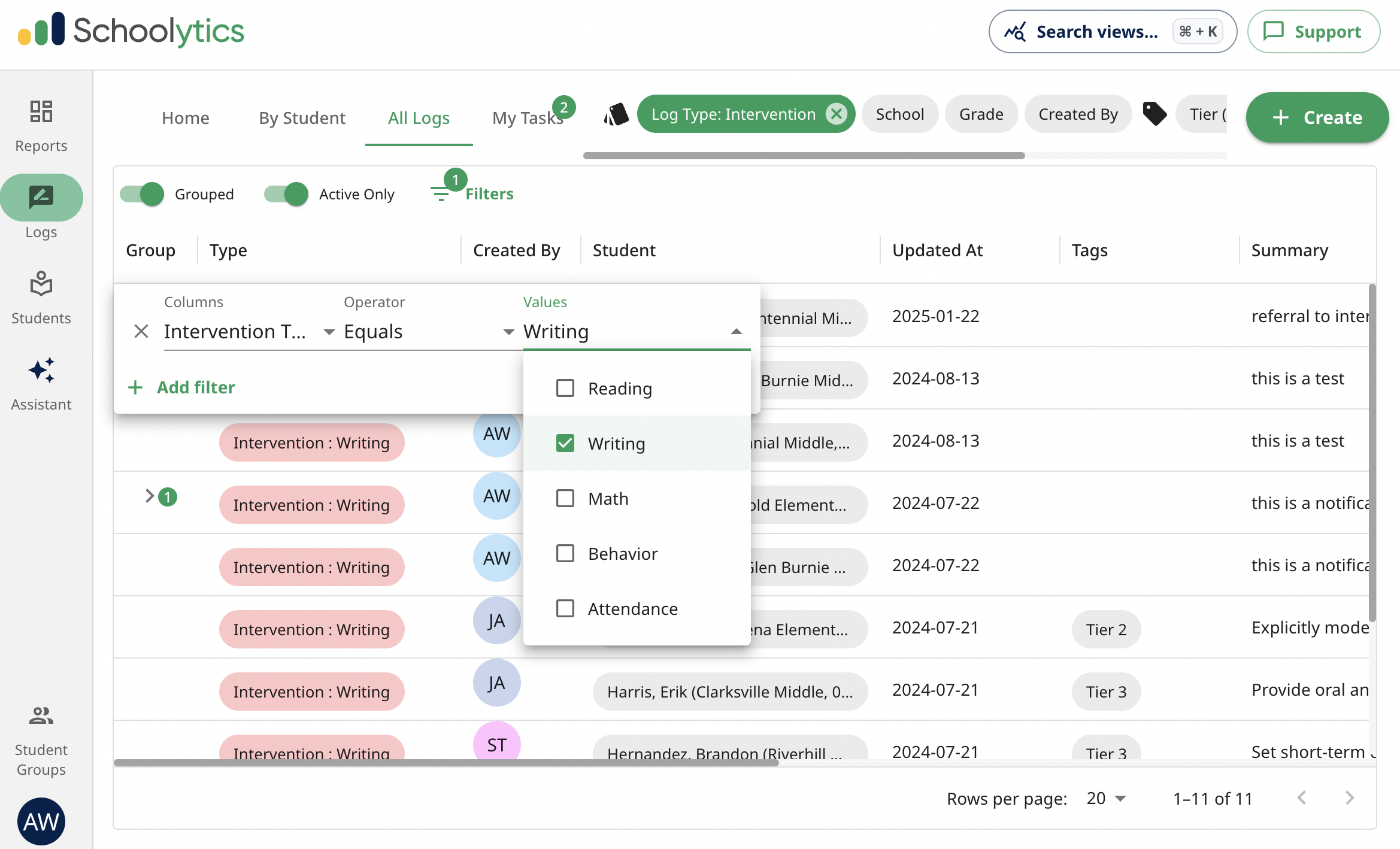Check the Attendance option
The width and height of the screenshot is (1400, 849).
[565, 608]
